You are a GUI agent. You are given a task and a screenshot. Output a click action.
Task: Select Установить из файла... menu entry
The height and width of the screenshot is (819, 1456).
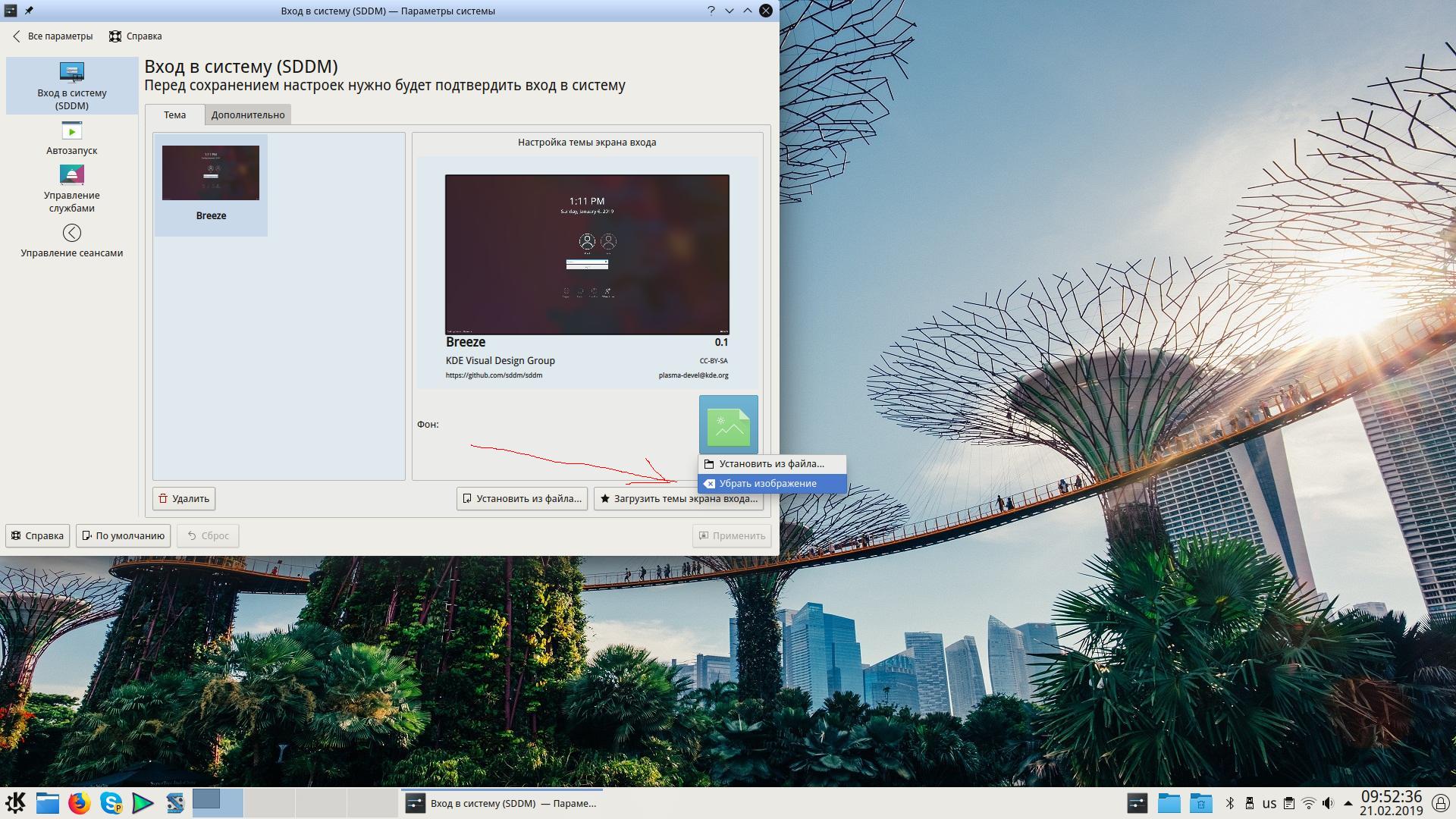[770, 463]
